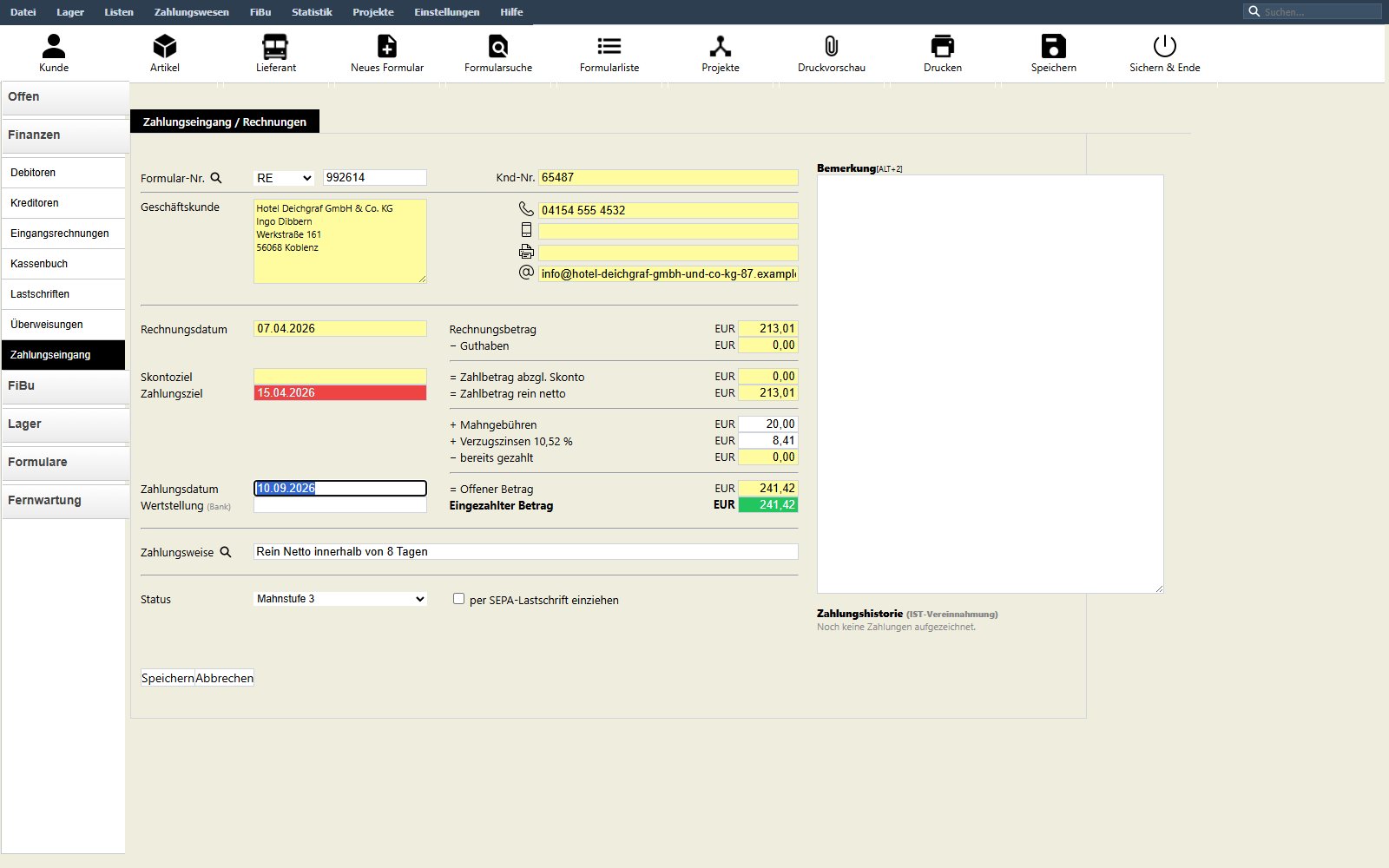This screenshot has height=868, width=1389.
Task: Expand the FiBu sidebar section
Action: pos(65,386)
